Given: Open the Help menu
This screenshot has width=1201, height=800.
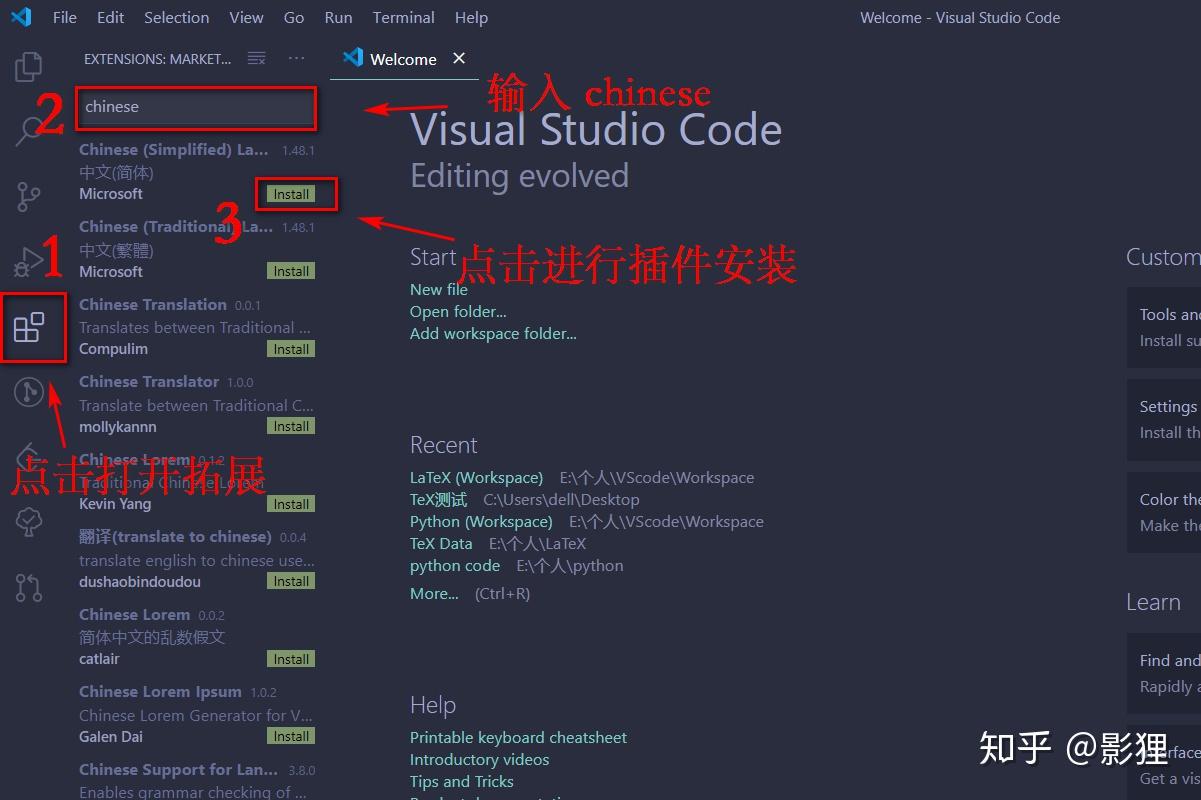Looking at the screenshot, I should pyautogui.click(x=471, y=17).
